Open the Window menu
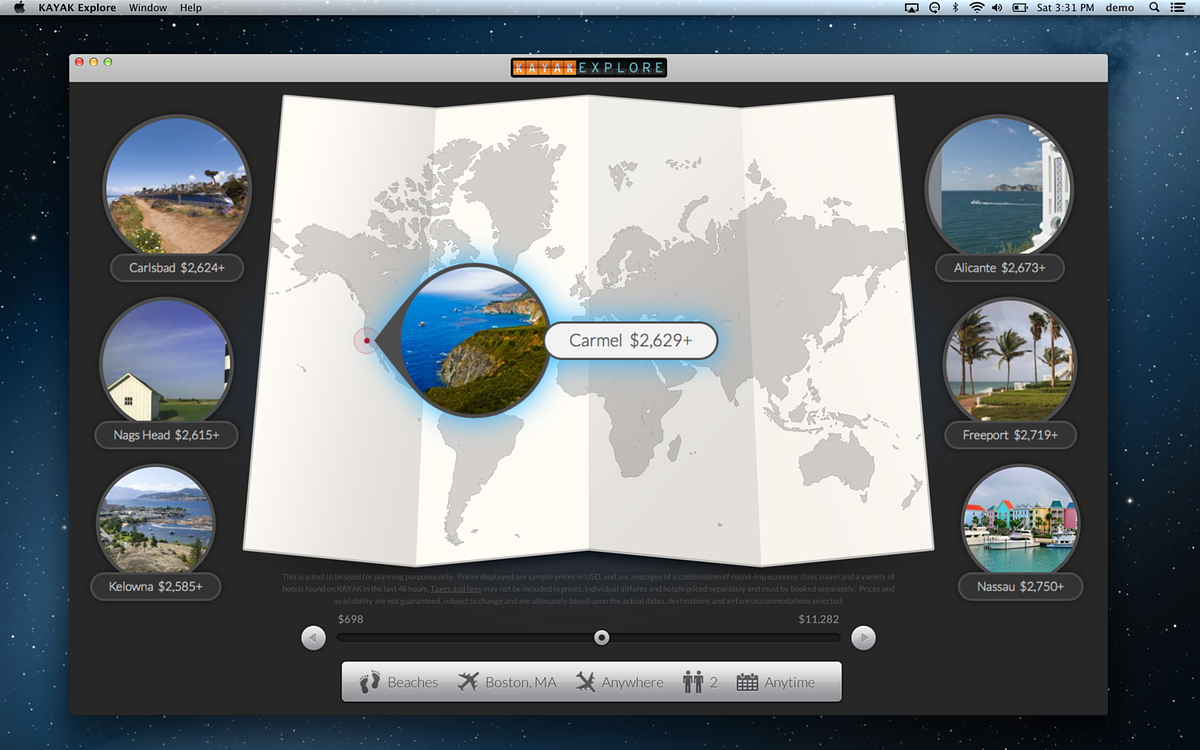Screen dimensions: 1200x750 click(x=148, y=8)
